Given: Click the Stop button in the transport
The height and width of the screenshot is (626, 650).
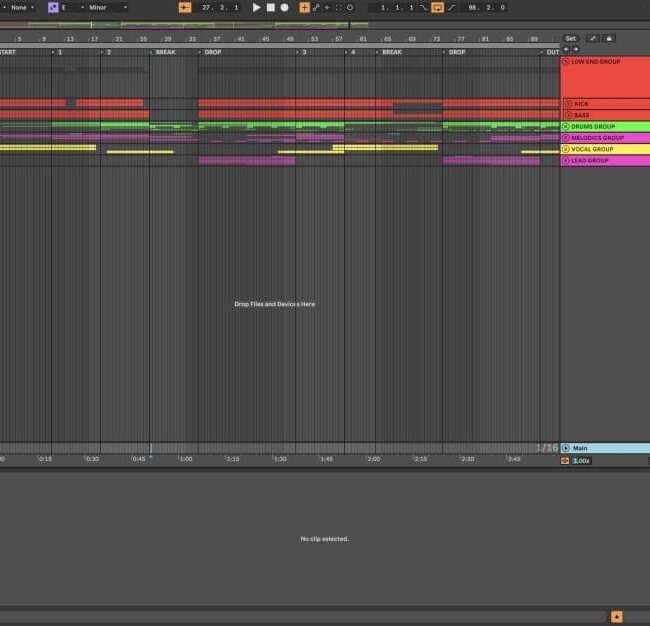Looking at the screenshot, I should coord(270,7).
